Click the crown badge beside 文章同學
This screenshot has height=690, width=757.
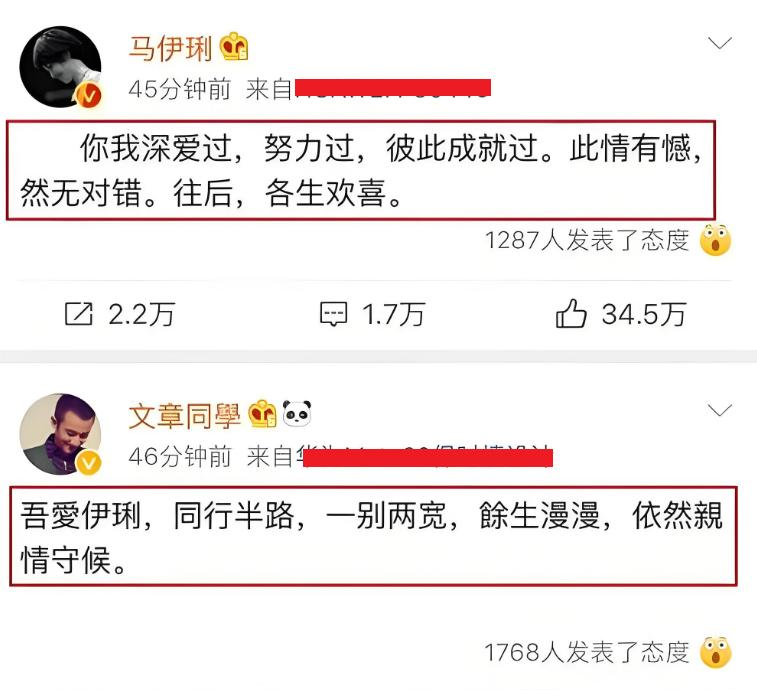pos(262,413)
